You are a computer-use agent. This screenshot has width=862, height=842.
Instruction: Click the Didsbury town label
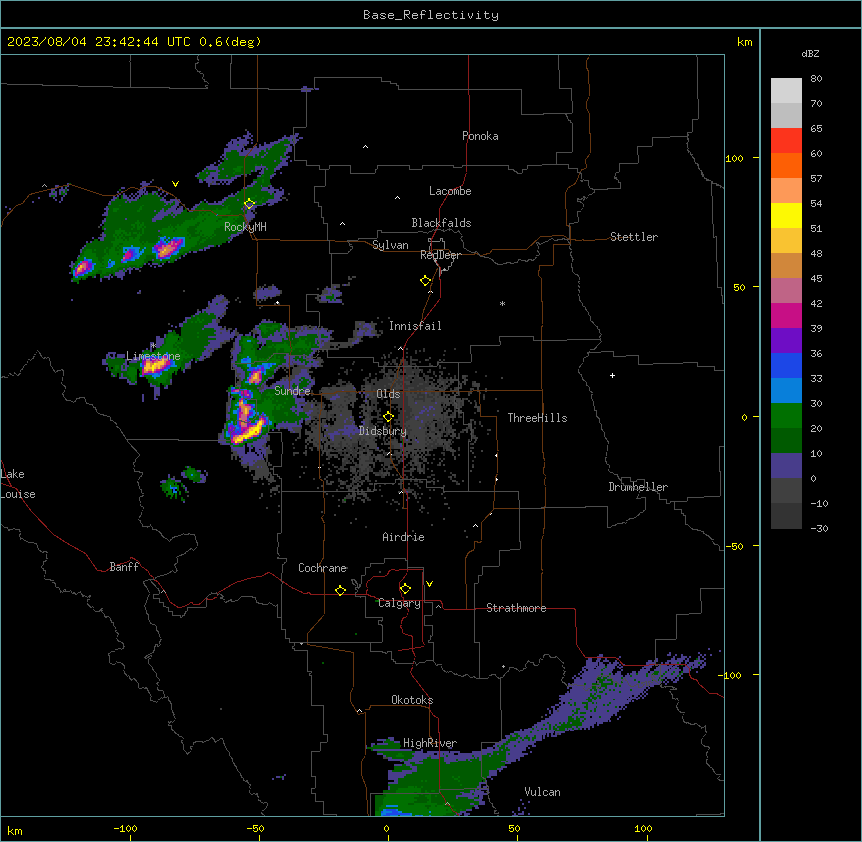tap(383, 431)
